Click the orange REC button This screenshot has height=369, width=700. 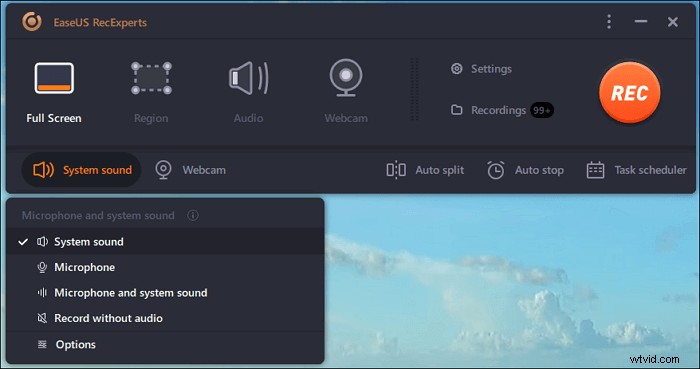[629, 92]
